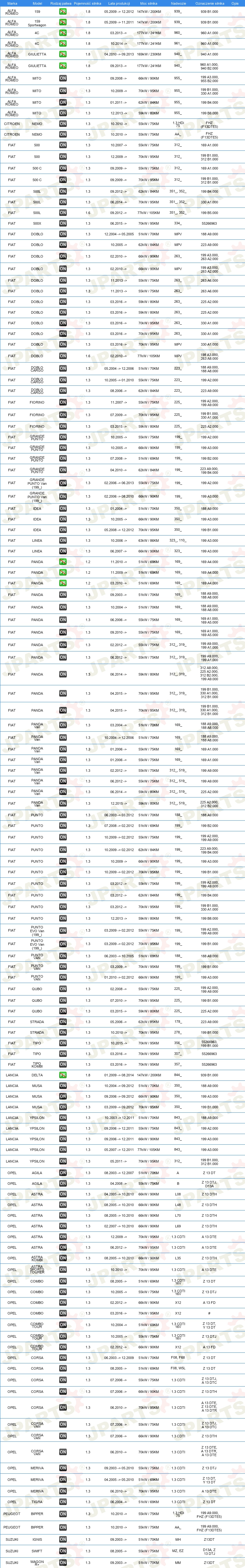Click diesel ON icon in Fiat 500X row
The width and height of the screenshot is (245, 1568).
(x=63, y=223)
